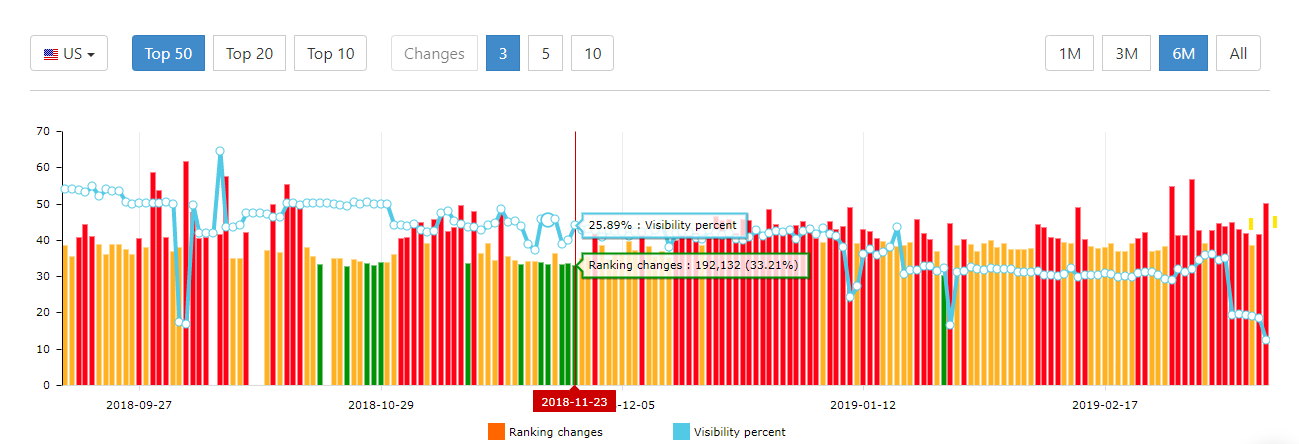Select the Top 20 filter
The image size is (1299, 444).
tap(250, 54)
